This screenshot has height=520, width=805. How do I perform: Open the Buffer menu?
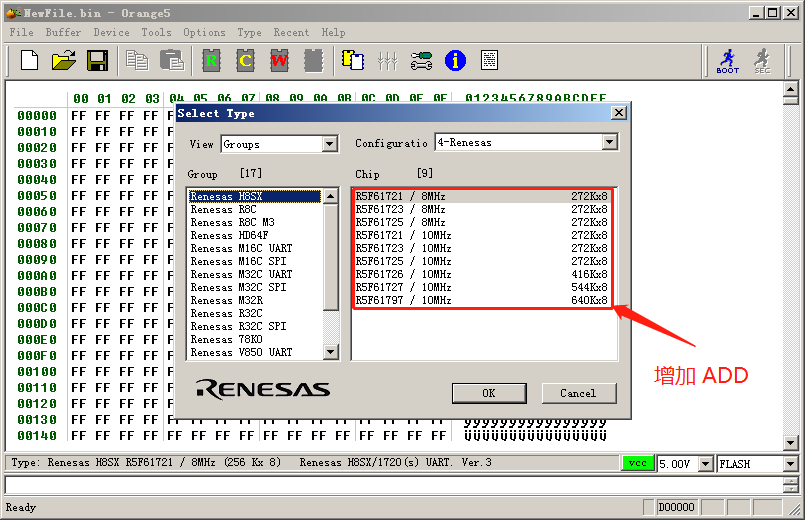click(64, 32)
